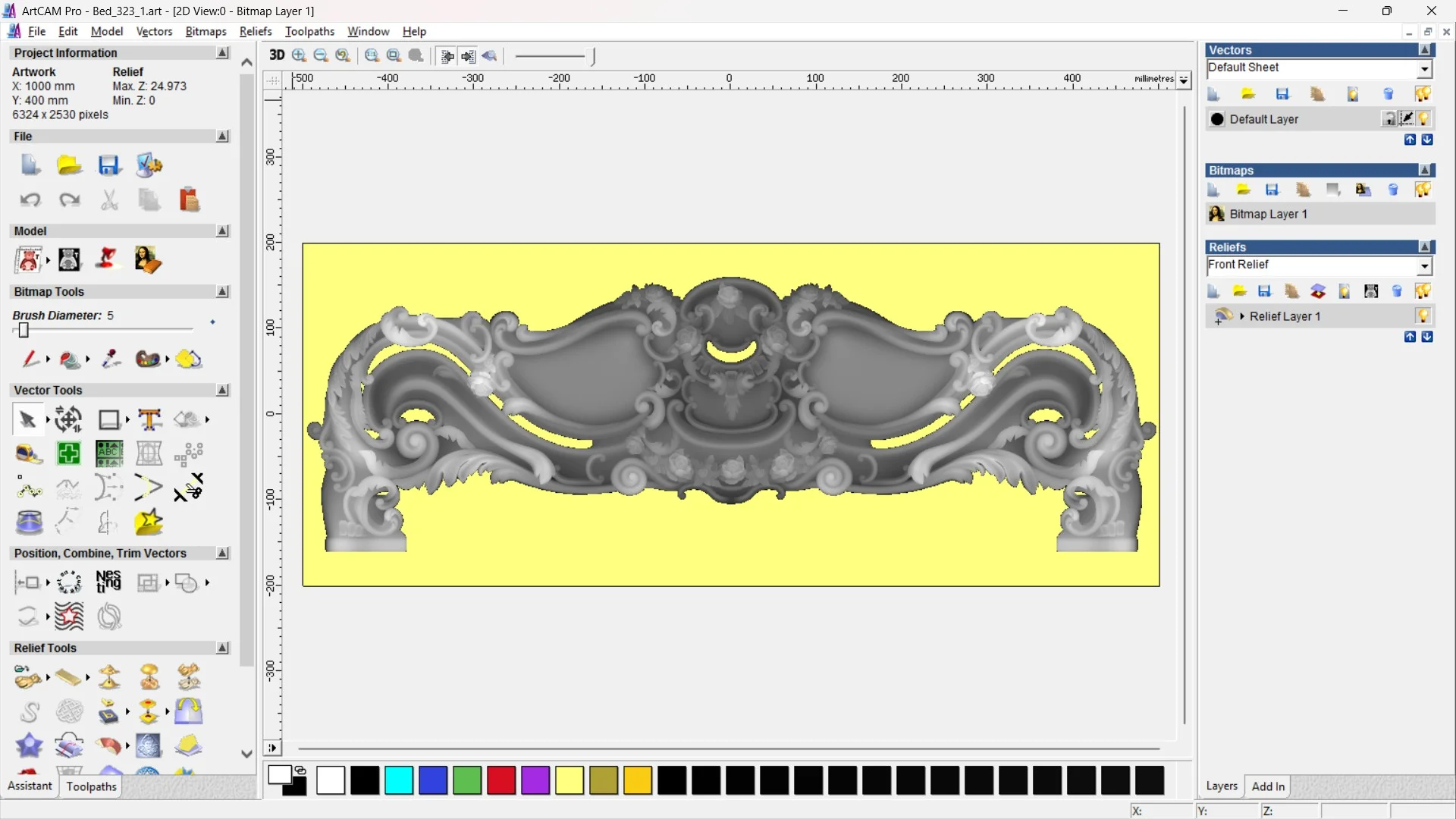Click the Zoom In icon in the toolbar
The image size is (1456, 819).
point(299,55)
